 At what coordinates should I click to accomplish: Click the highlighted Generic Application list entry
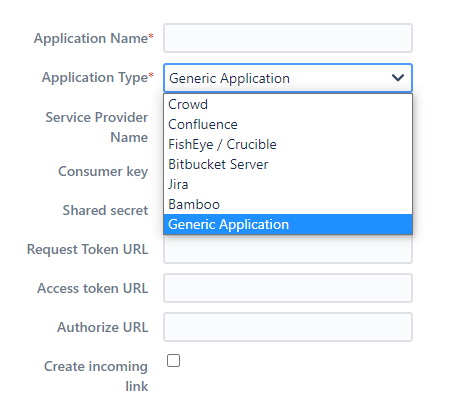pyautogui.click(x=288, y=224)
